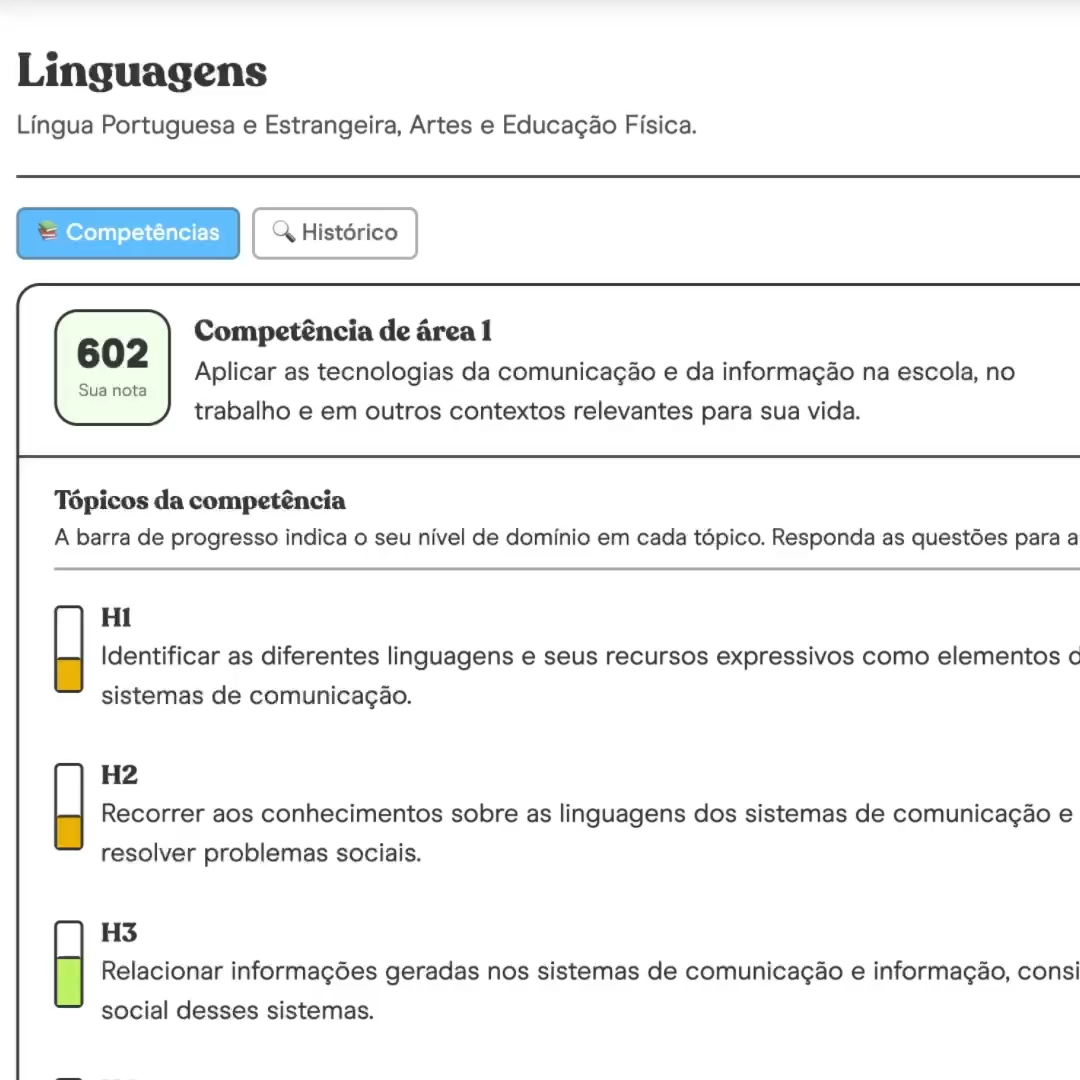Open the H3 topic title
The image size is (1080, 1080).
click(119, 934)
